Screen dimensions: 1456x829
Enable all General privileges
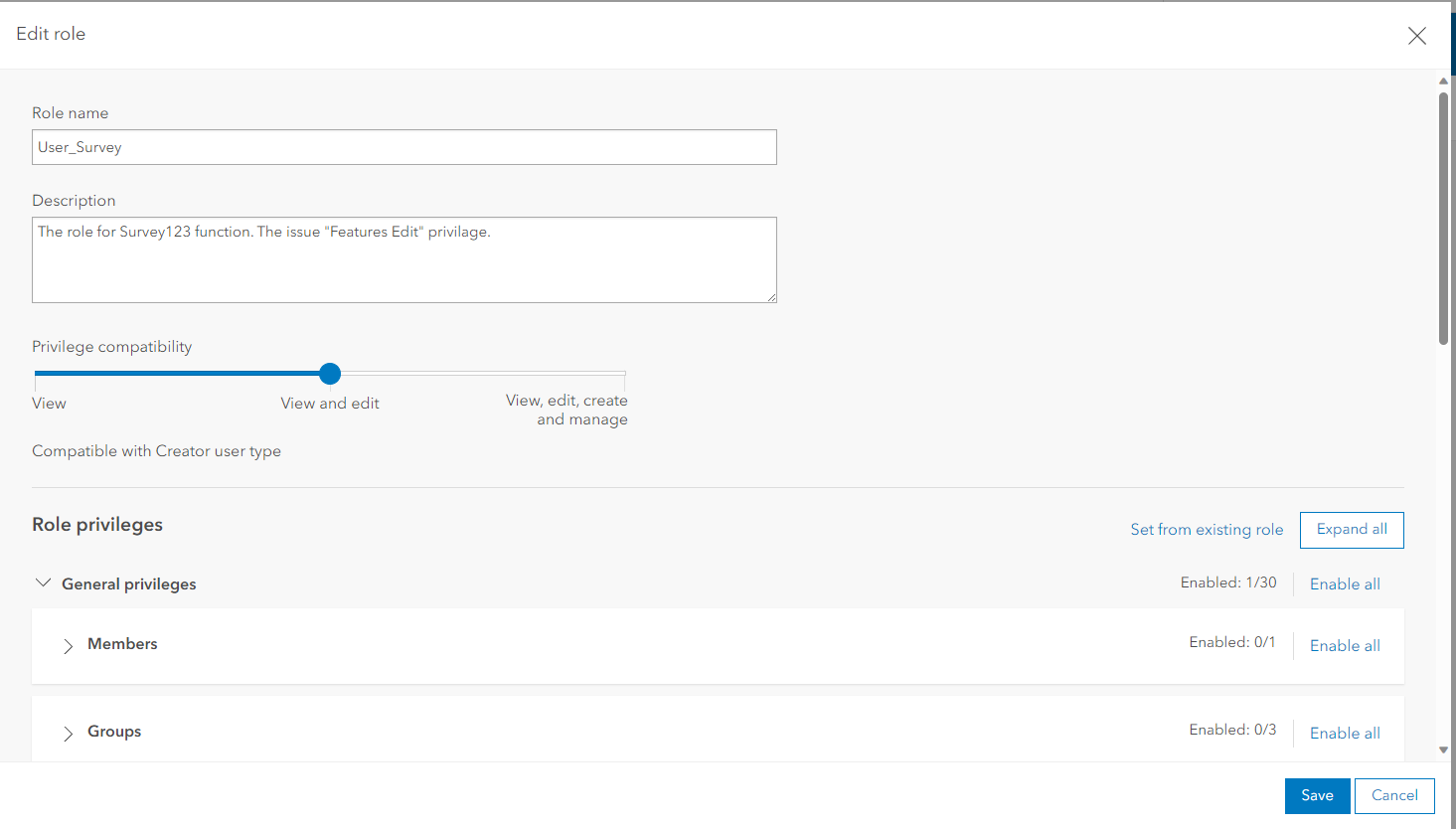point(1345,583)
